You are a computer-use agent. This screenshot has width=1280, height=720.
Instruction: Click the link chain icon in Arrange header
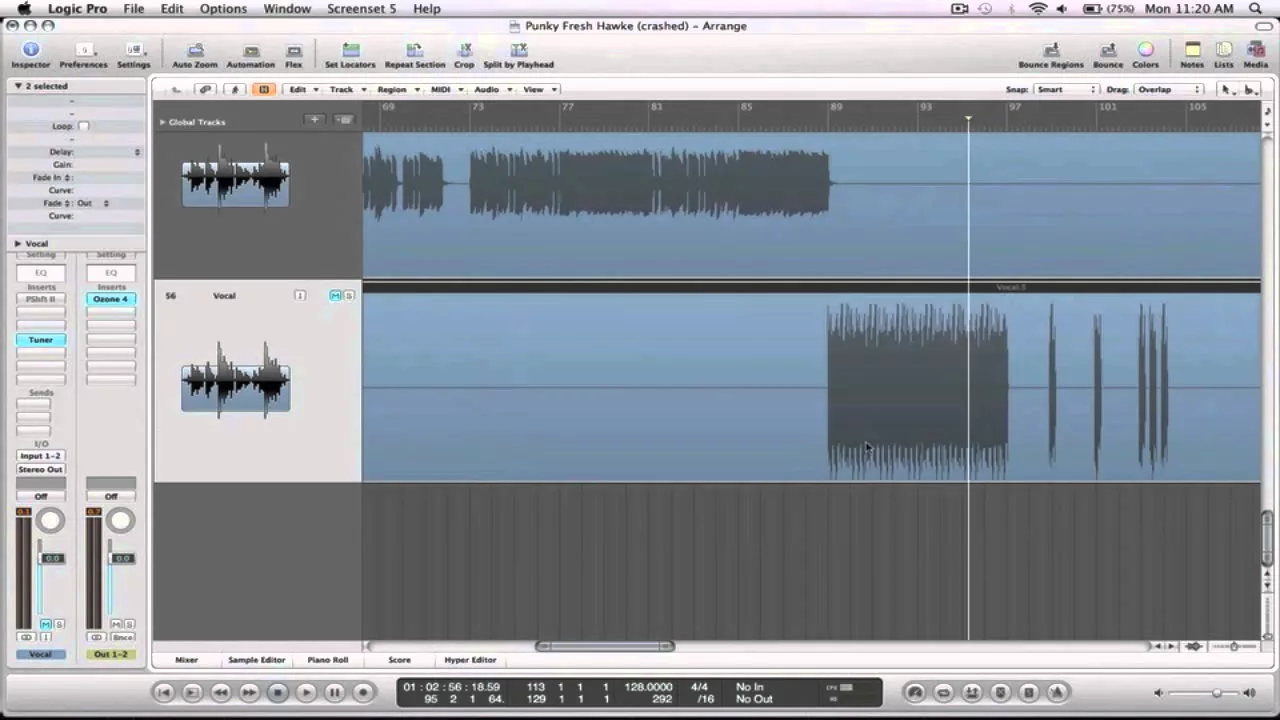(205, 89)
